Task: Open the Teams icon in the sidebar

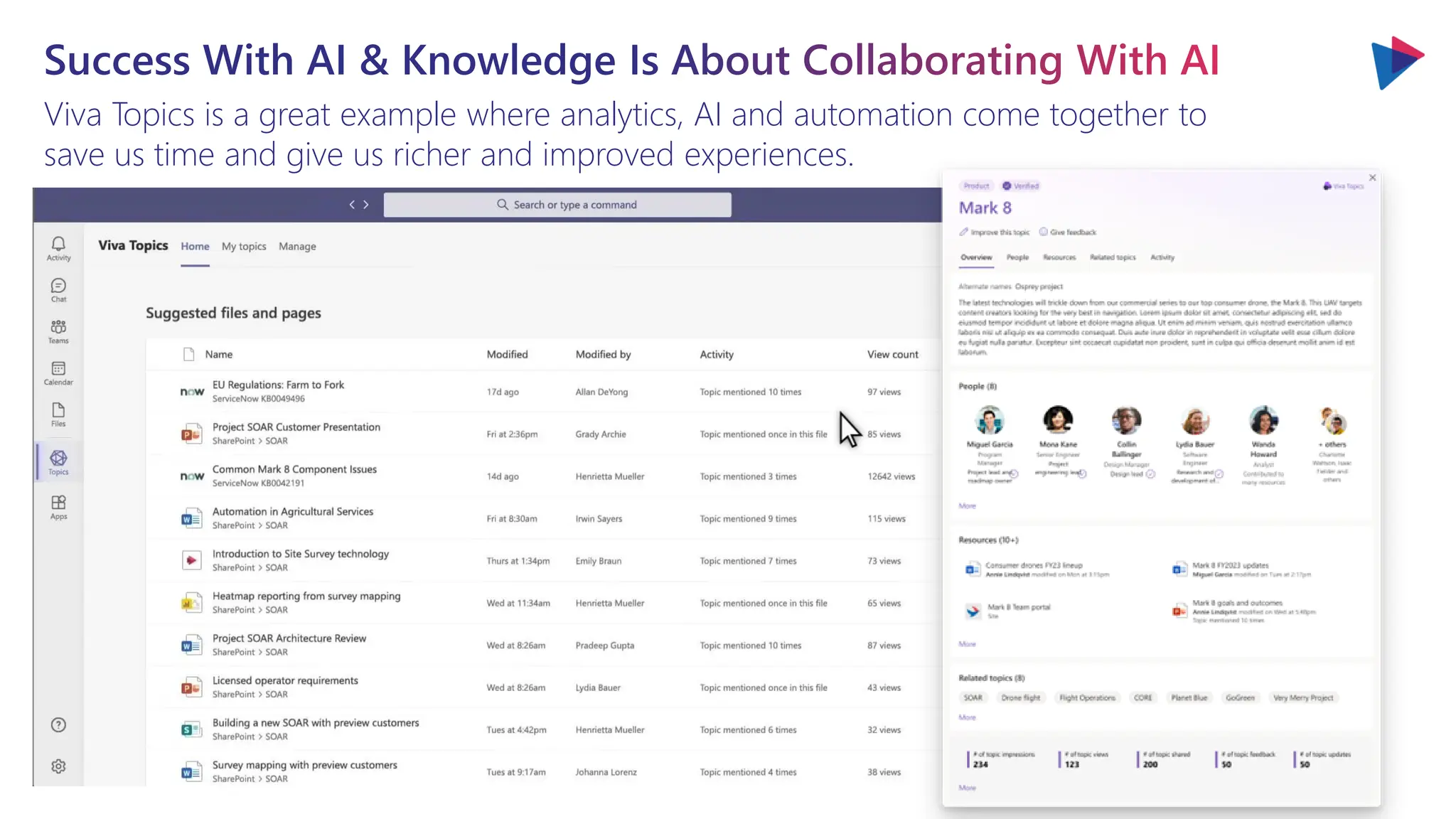Action: click(x=58, y=332)
